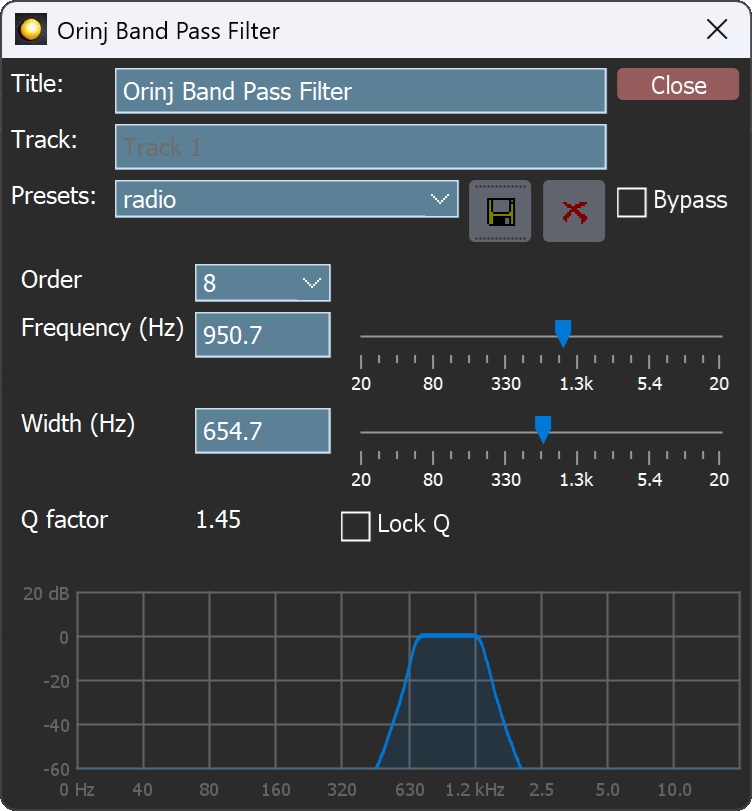Click the Title text field
The image size is (752, 811).
[360, 91]
